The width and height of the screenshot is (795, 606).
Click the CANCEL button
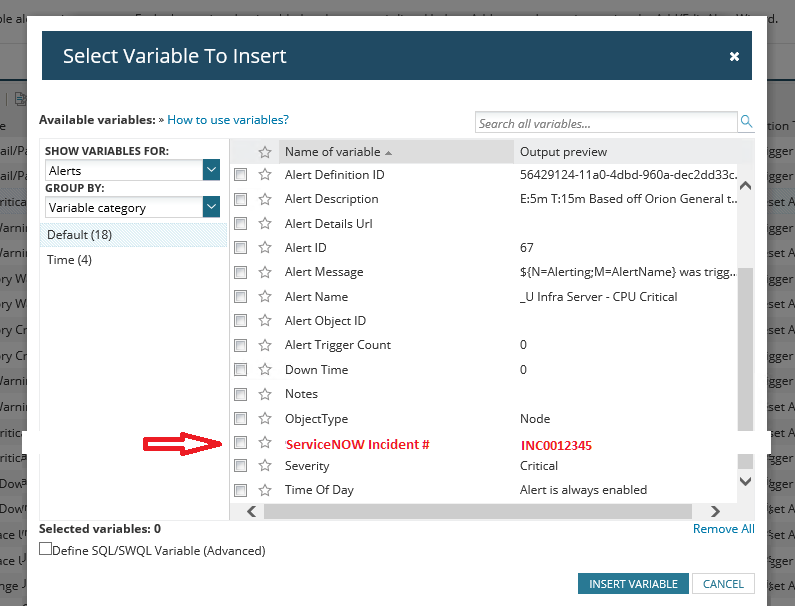tap(723, 584)
